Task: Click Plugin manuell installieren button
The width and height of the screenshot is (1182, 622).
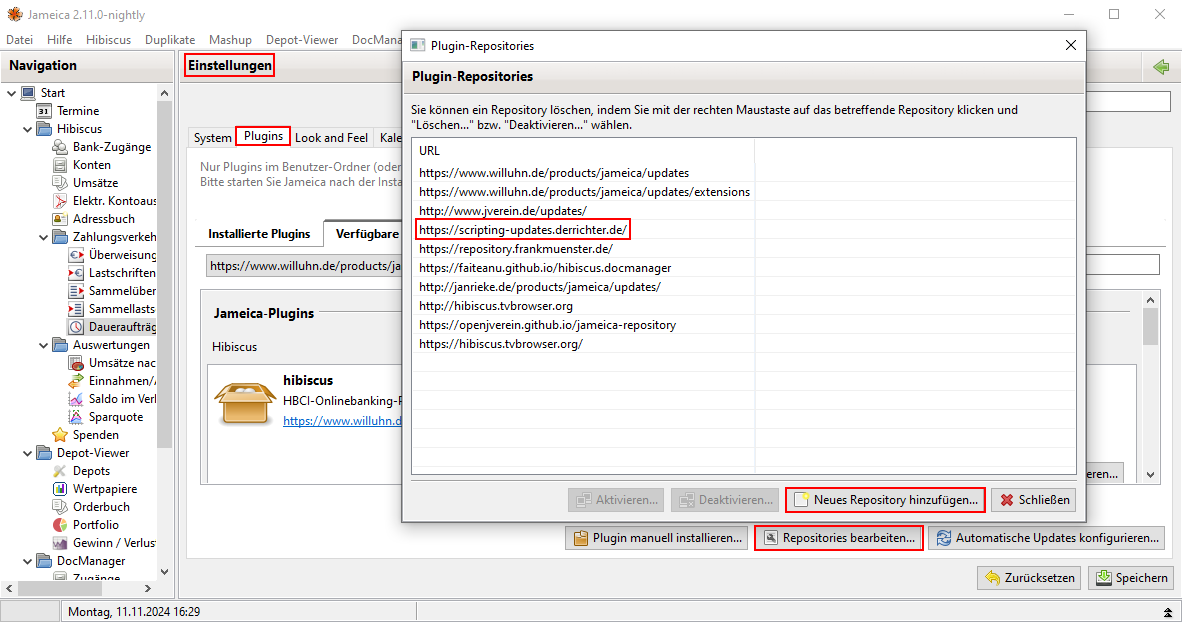Action: click(x=657, y=538)
